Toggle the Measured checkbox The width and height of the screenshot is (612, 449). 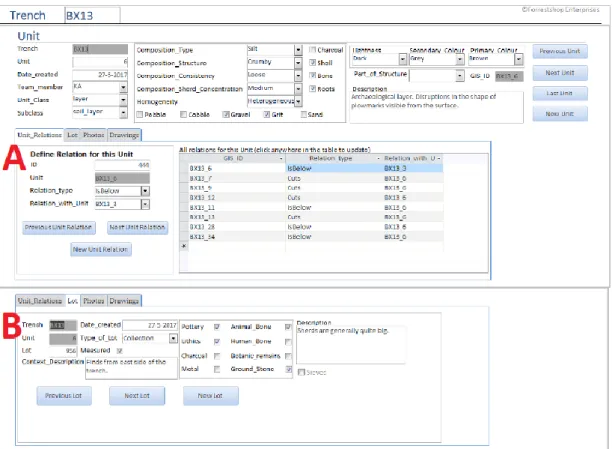point(120,351)
